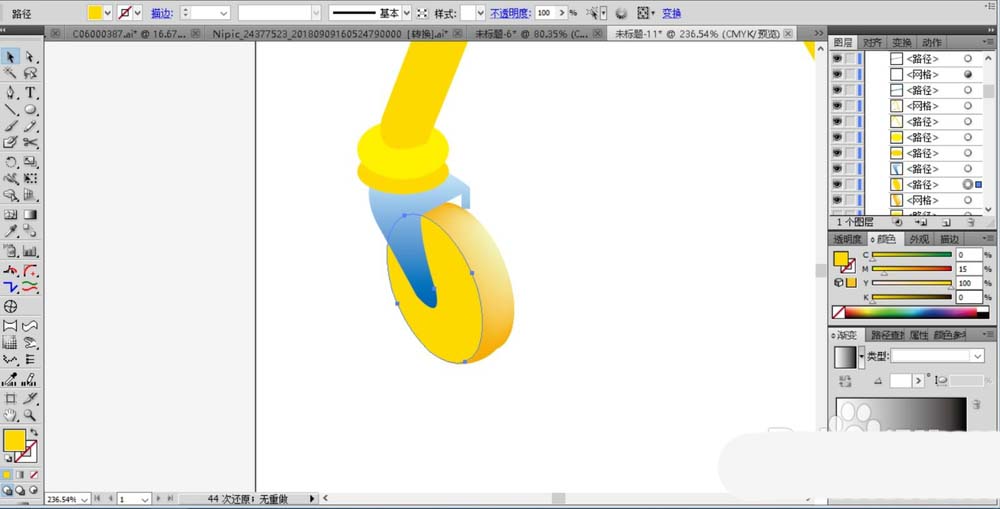The image size is (1000, 509).
Task: Expand the opacity value arrow
Action: click(x=561, y=13)
